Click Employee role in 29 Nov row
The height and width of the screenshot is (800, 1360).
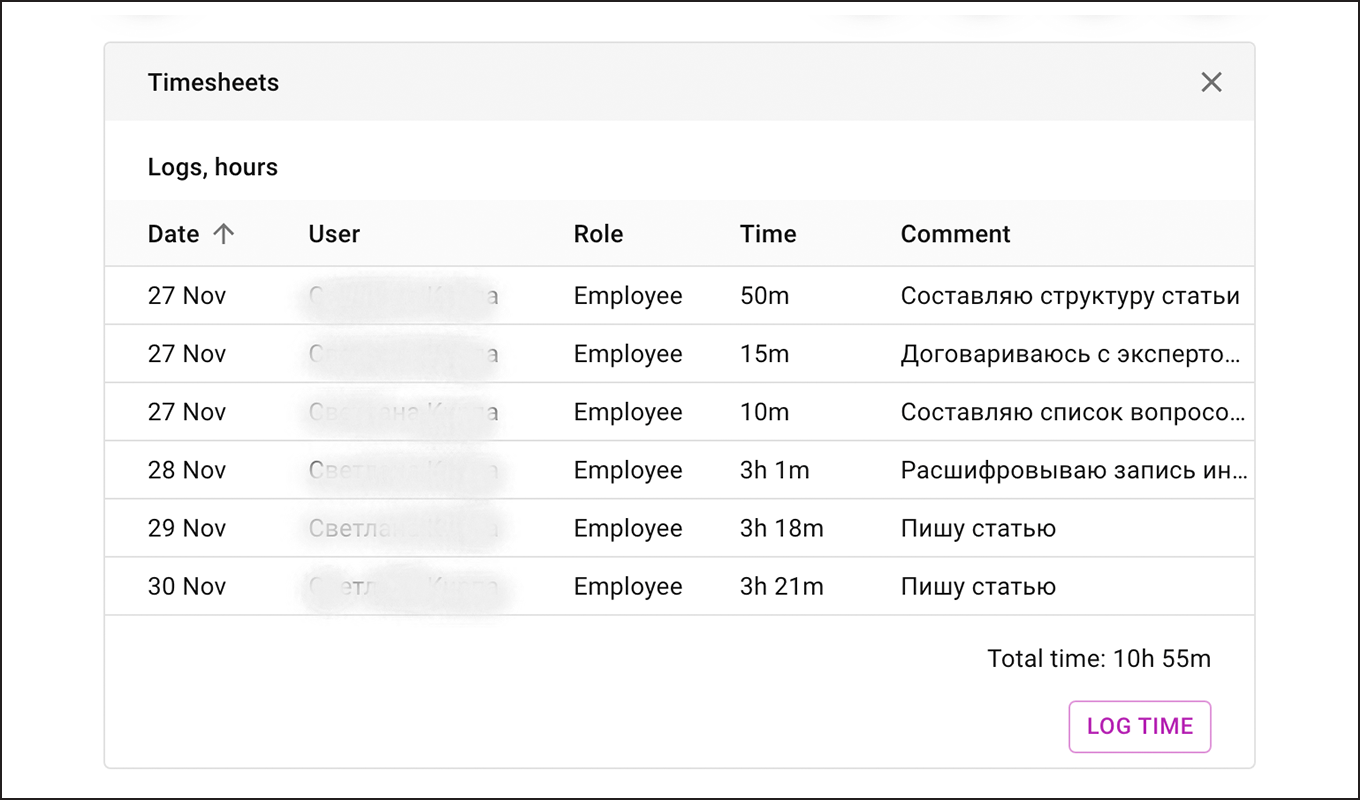(x=628, y=528)
